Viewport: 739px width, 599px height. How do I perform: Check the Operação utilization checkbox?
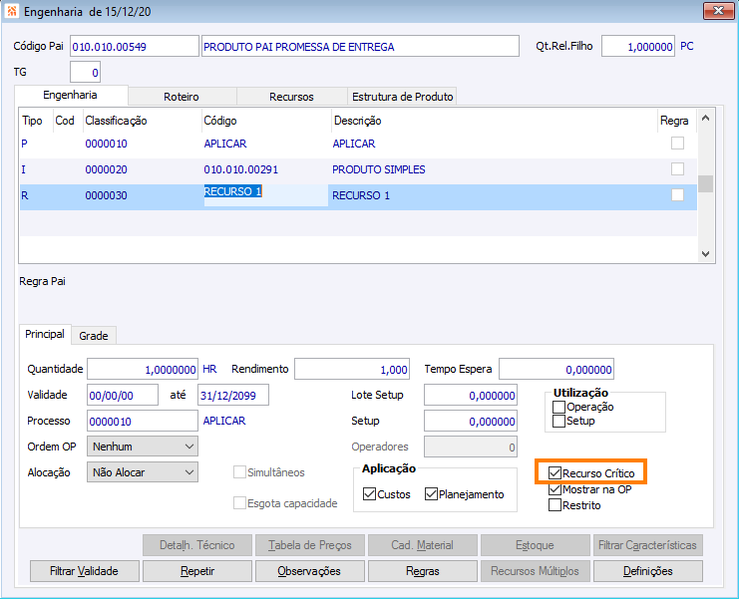(x=559, y=407)
